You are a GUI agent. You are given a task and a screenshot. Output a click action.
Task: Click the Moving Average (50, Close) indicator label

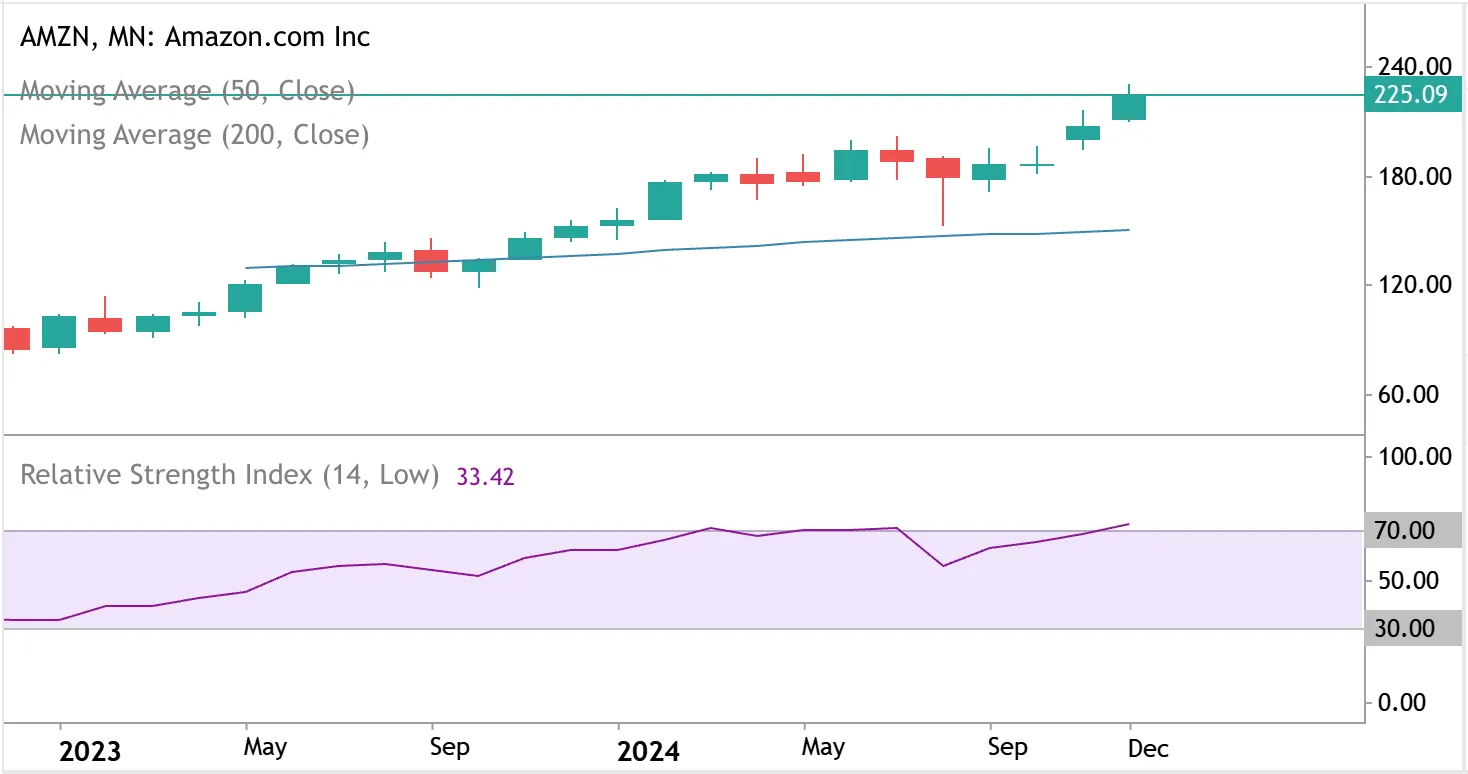[x=186, y=91]
